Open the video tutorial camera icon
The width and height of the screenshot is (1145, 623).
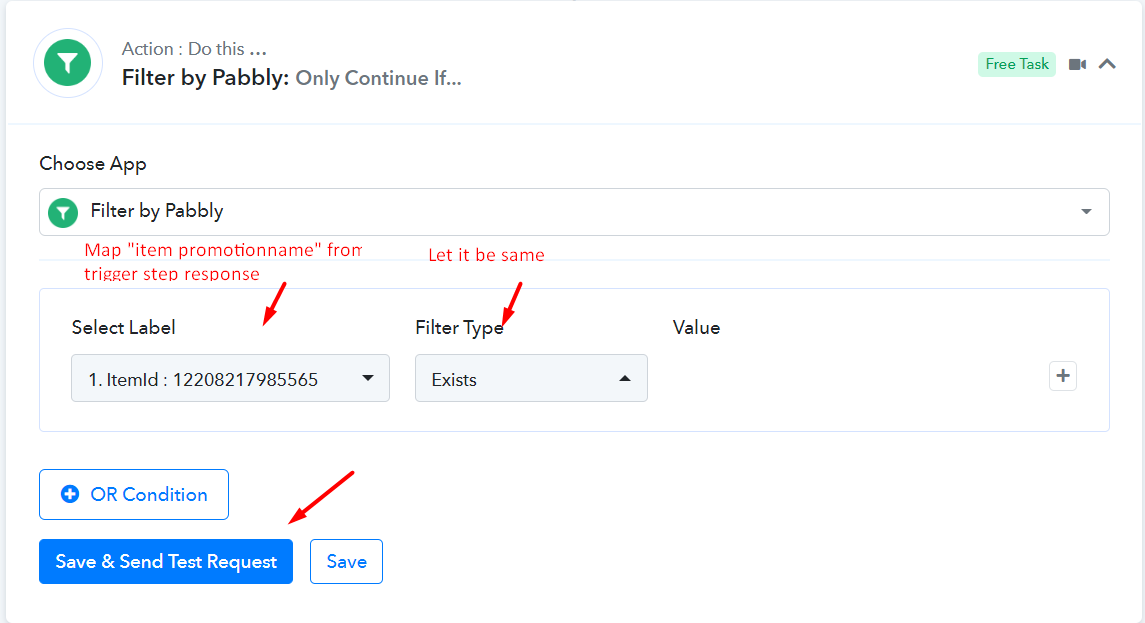click(1077, 64)
